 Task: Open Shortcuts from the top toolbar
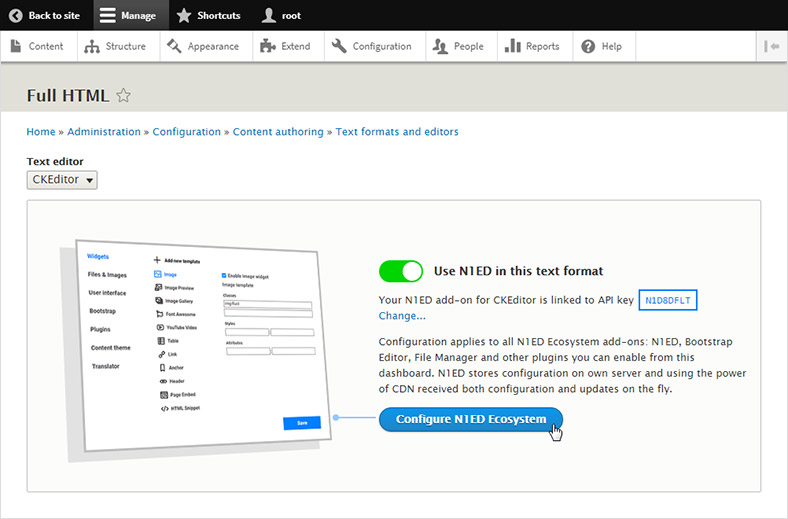coord(208,16)
